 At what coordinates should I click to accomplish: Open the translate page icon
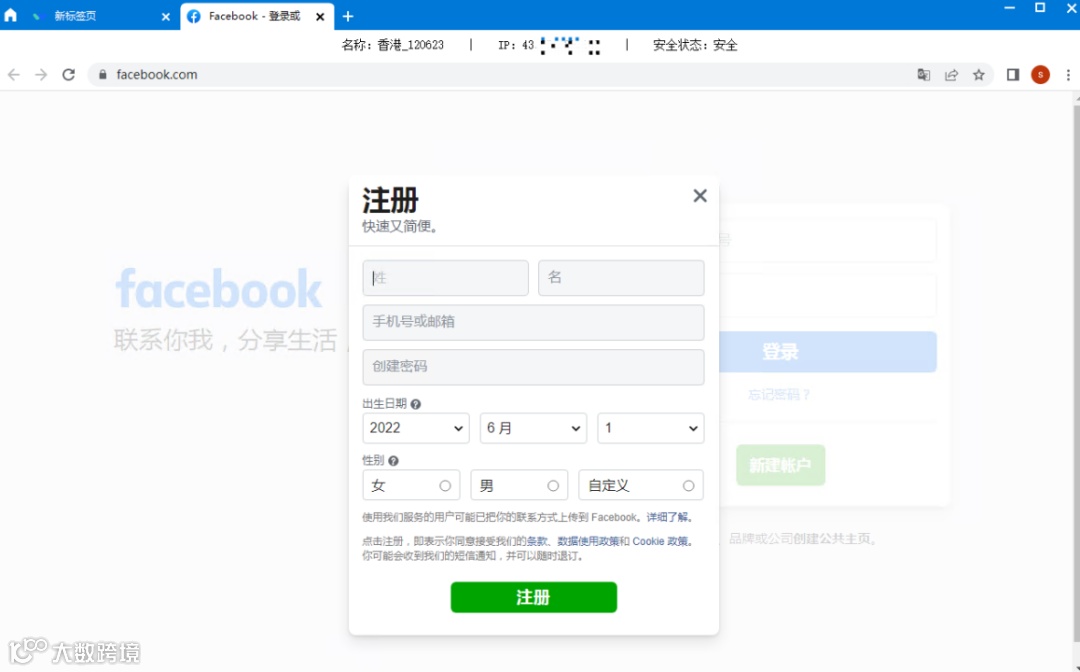924,74
